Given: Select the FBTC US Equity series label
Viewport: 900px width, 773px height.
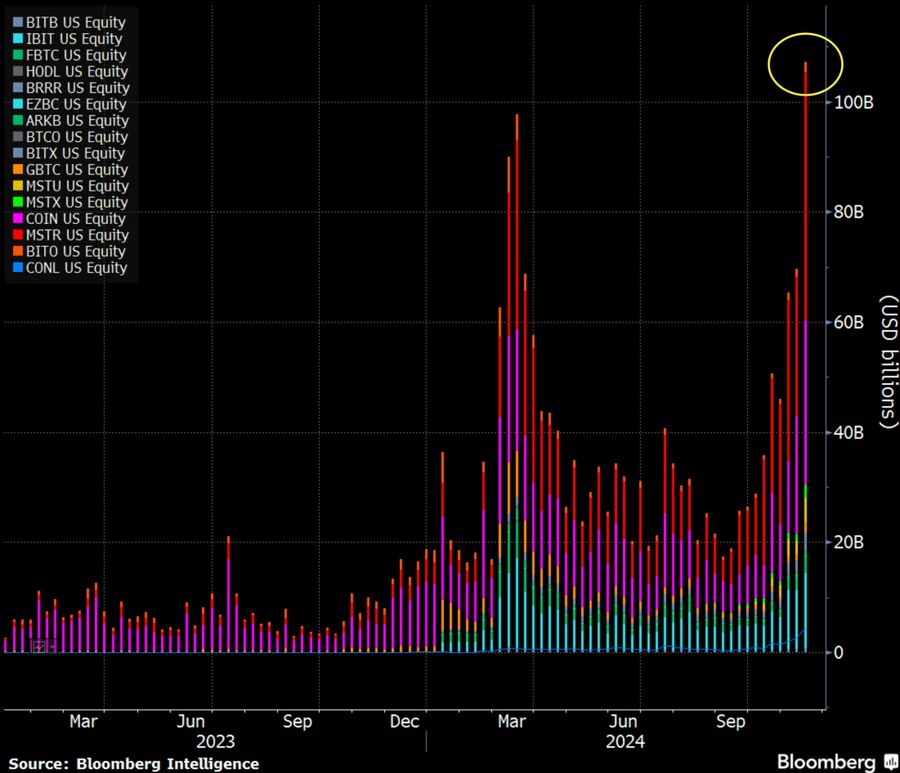Looking at the screenshot, I should point(76,55).
